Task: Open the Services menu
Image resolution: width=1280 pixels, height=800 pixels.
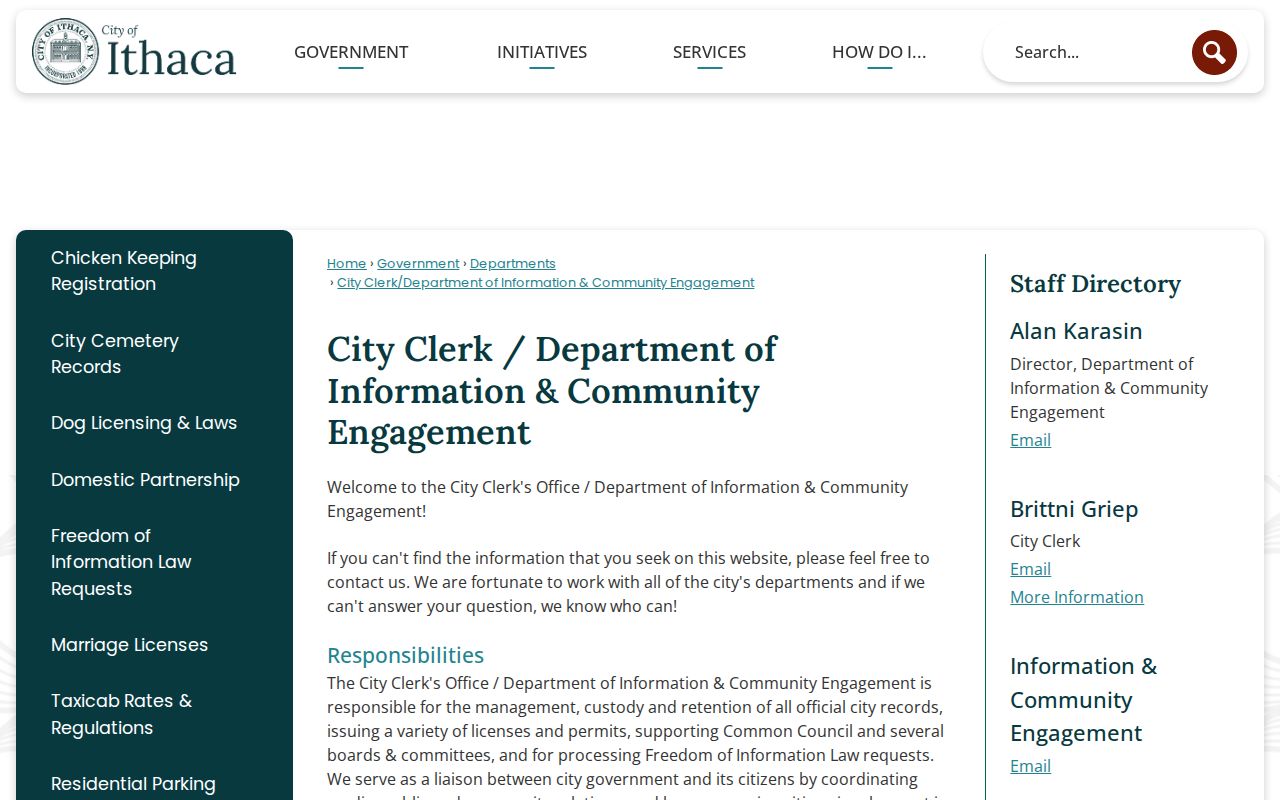Action: click(x=709, y=52)
